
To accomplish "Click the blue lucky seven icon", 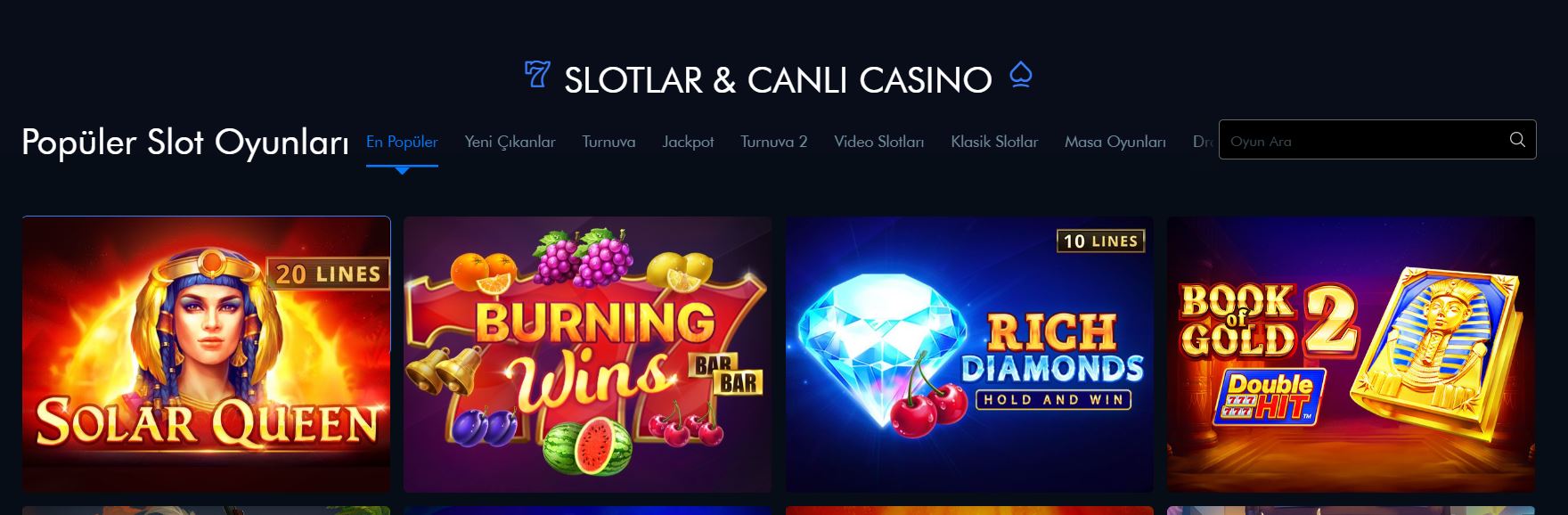I will [537, 74].
